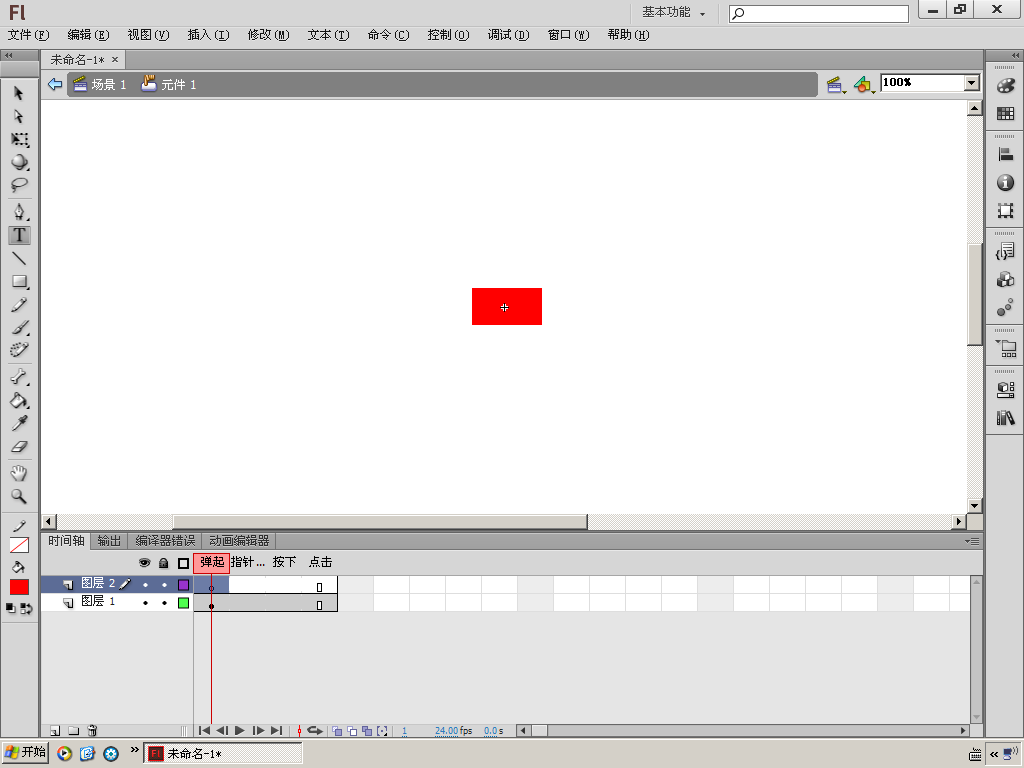
Task: Show hidden system tray icons
Action: pos(994,754)
